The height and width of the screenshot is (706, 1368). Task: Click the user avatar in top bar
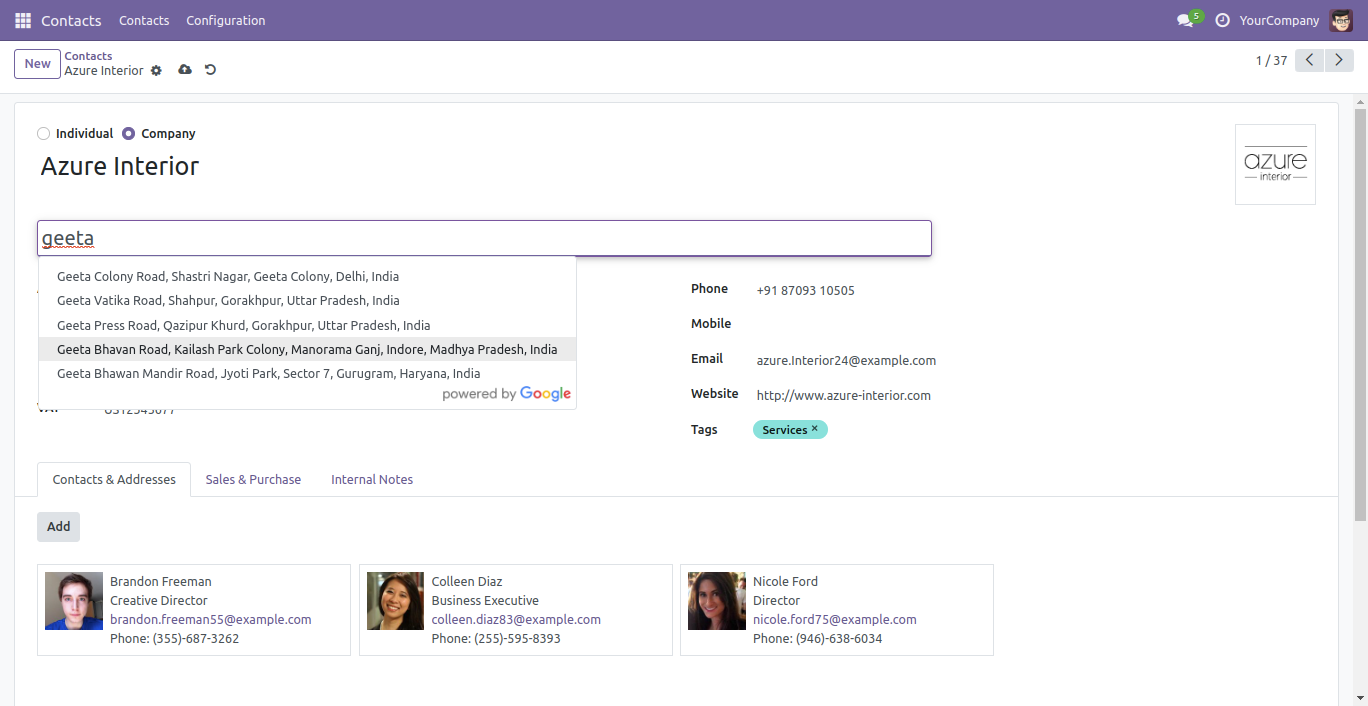1341,20
